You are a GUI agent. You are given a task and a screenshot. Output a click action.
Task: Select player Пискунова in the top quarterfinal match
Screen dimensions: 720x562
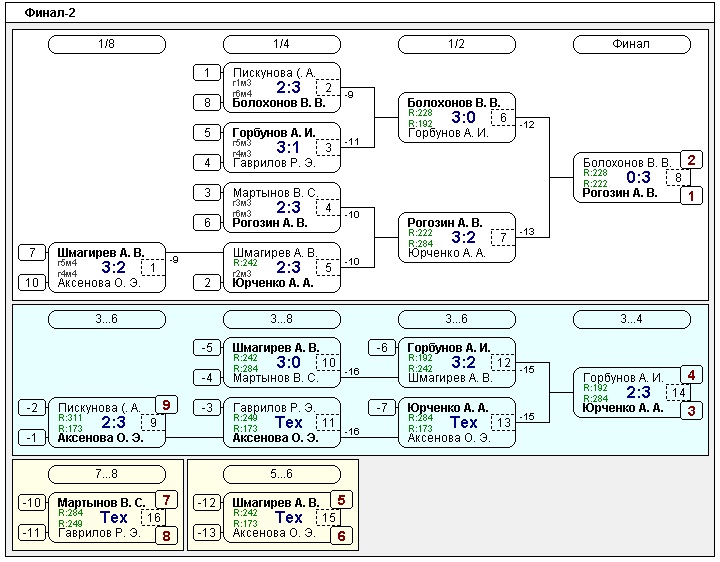[x=273, y=73]
